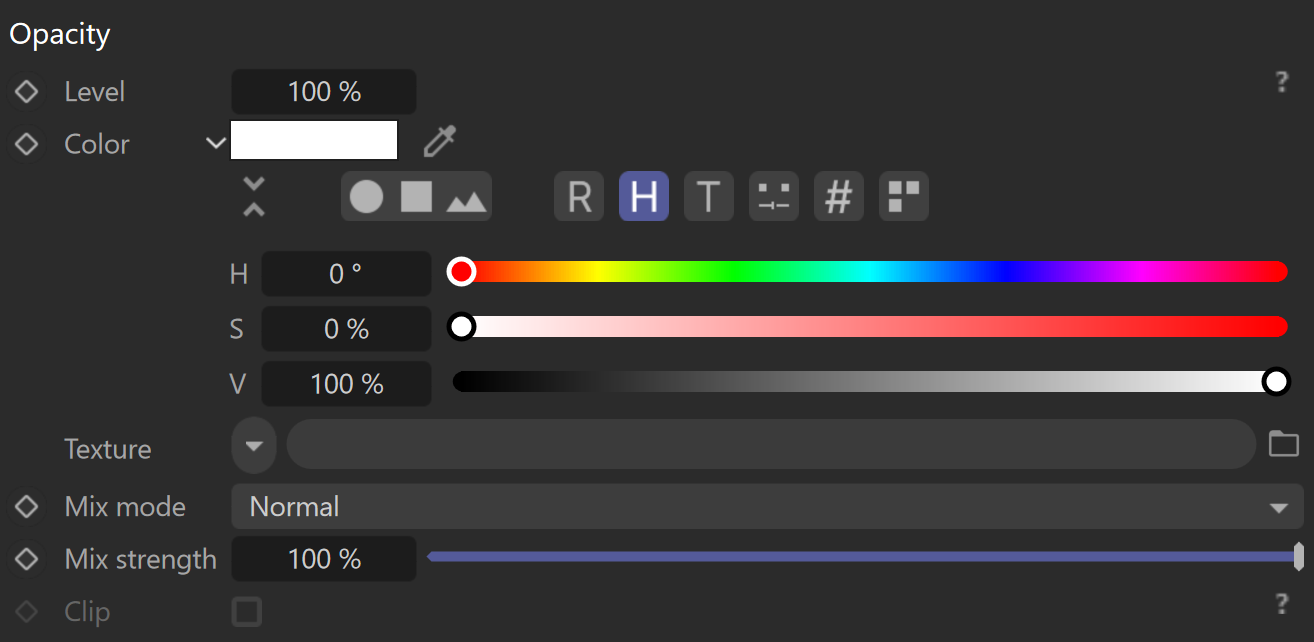
Task: Check the Clip checkbox
Action: coord(247,611)
